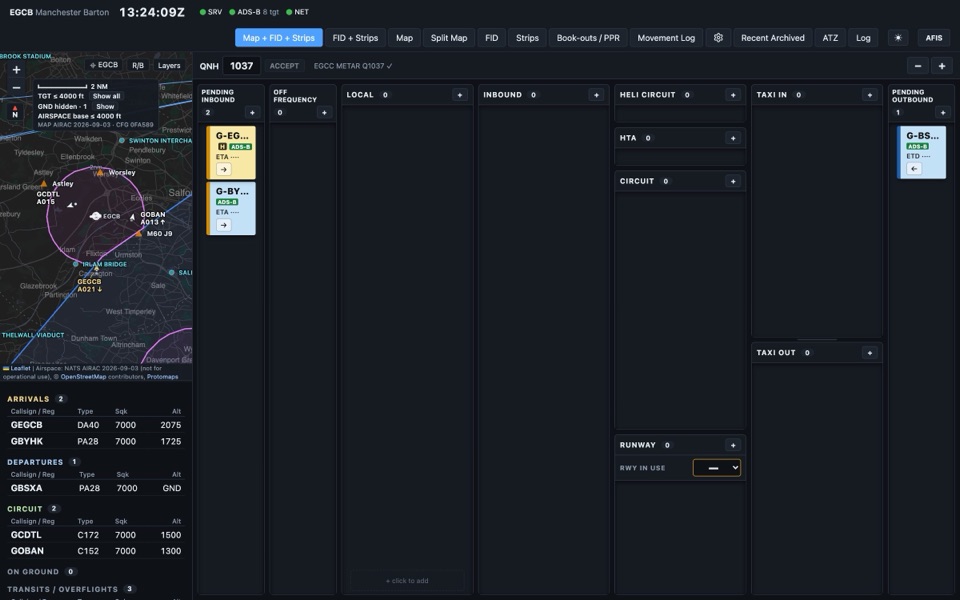Switch to the Map + FID + Strips view
Viewport: 960px width, 600px height.
[x=279, y=38]
